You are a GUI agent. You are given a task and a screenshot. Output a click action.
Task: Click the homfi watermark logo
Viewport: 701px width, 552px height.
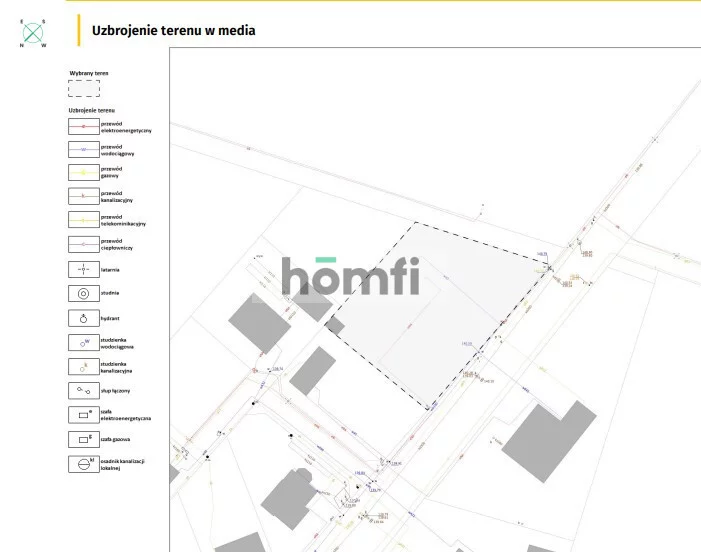pos(350,277)
